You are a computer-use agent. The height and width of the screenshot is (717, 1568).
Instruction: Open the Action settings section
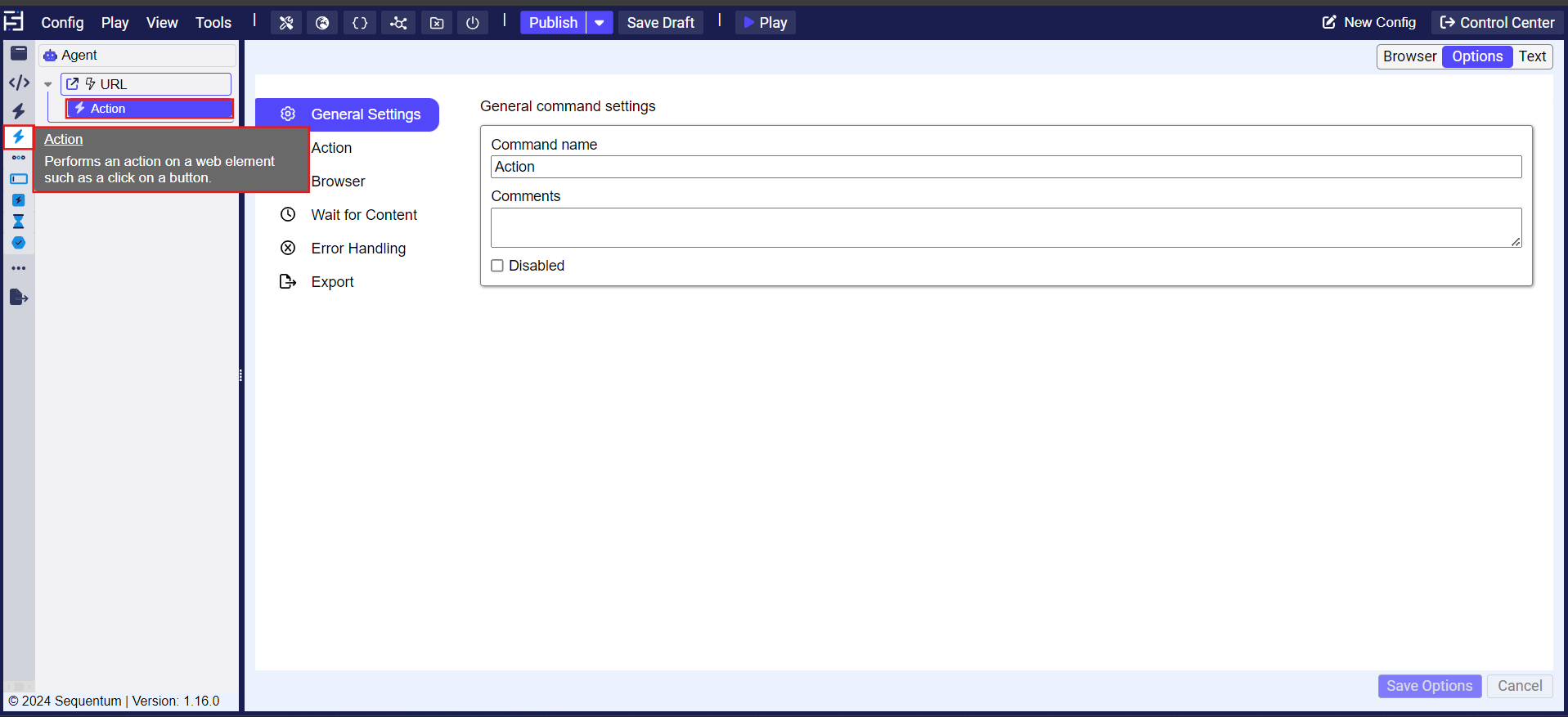click(x=331, y=148)
